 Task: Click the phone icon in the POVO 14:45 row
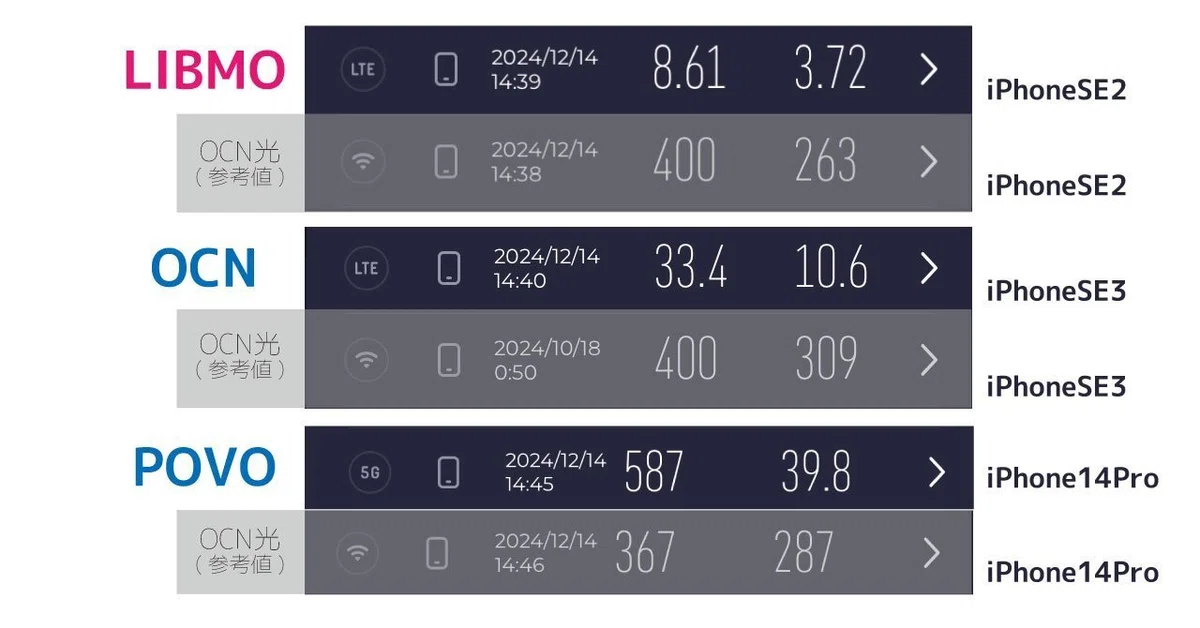coord(449,472)
